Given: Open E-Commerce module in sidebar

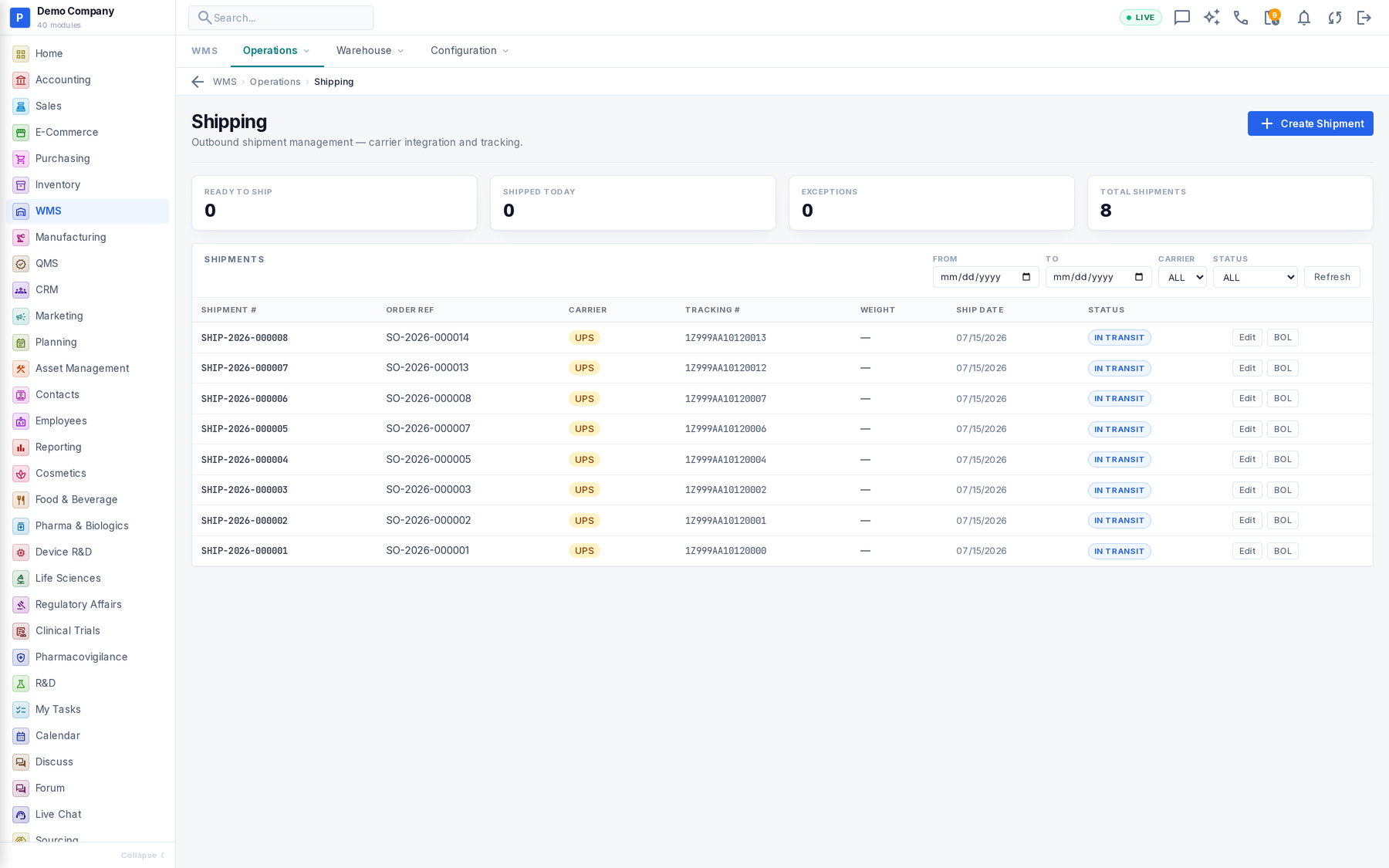Looking at the screenshot, I should pyautogui.click(x=87, y=133).
